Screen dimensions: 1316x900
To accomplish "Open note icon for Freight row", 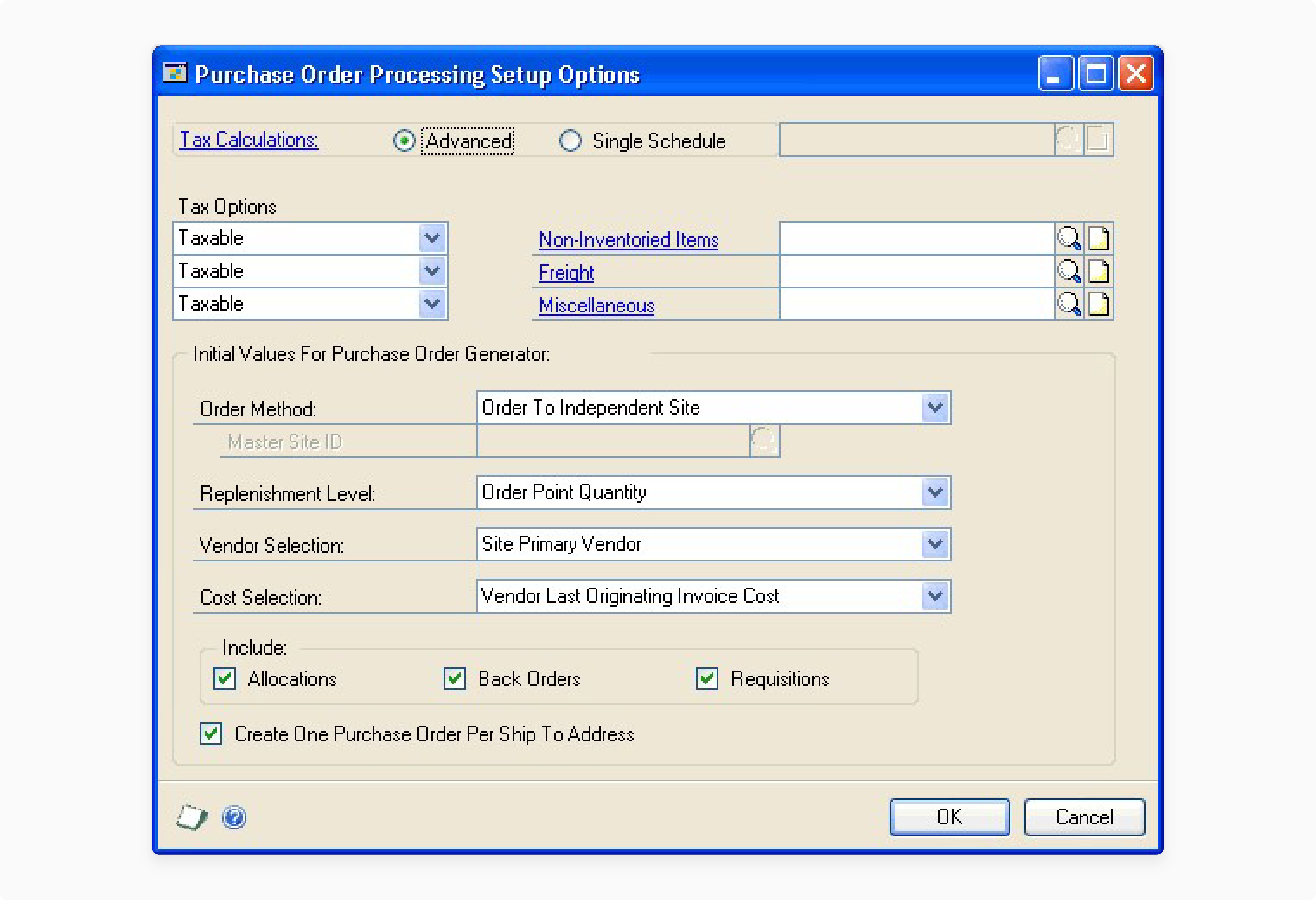I will pos(1099,271).
